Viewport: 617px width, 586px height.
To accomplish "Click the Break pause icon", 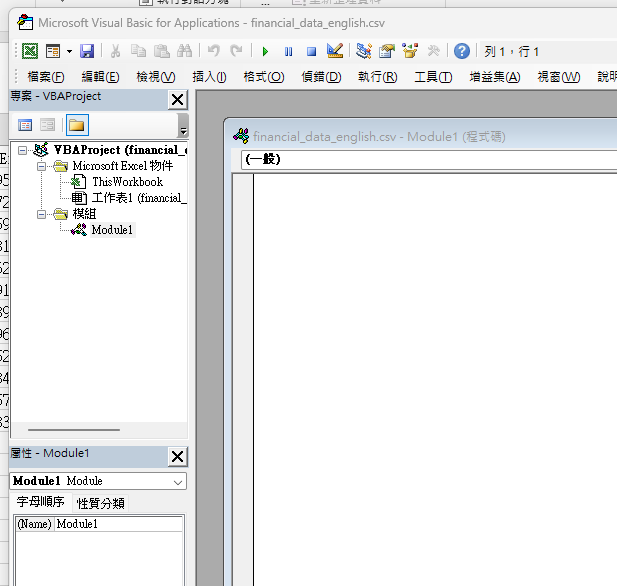I will [288, 52].
